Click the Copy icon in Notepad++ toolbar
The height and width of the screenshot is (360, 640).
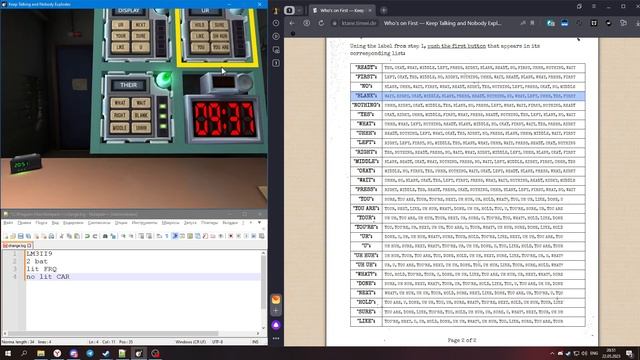click(69, 236)
